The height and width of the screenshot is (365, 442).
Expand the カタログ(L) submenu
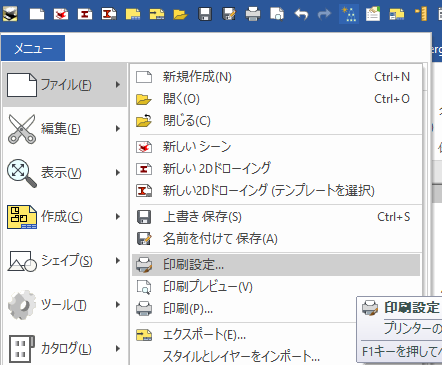pyautogui.click(x=65, y=349)
